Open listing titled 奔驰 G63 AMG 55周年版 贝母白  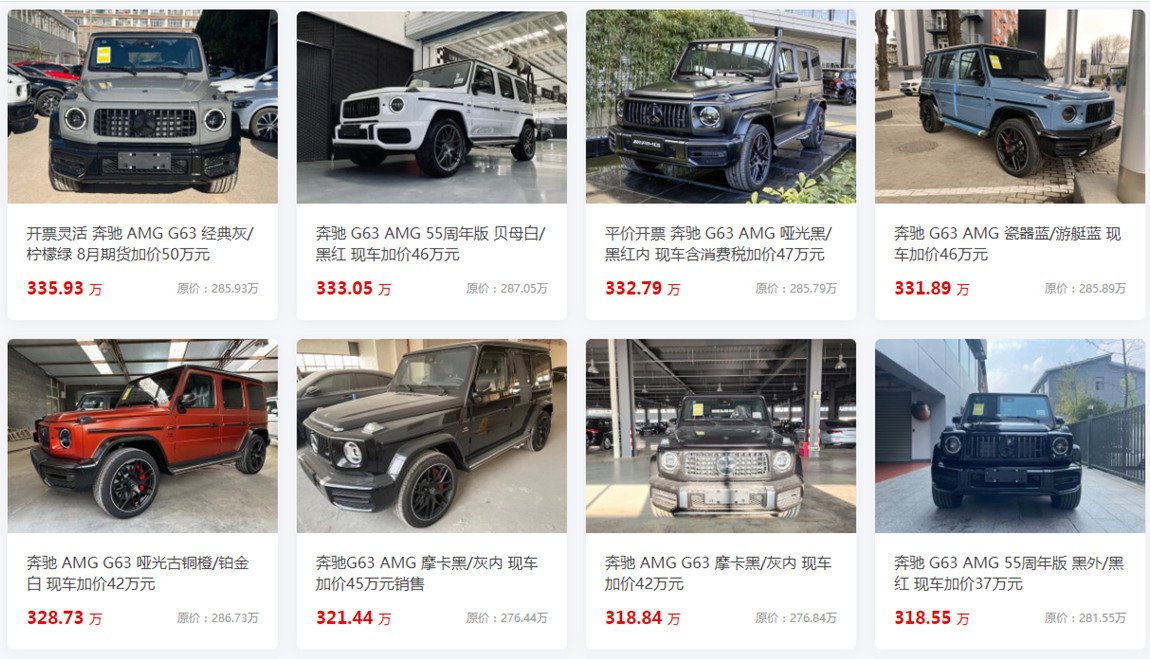tap(431, 243)
